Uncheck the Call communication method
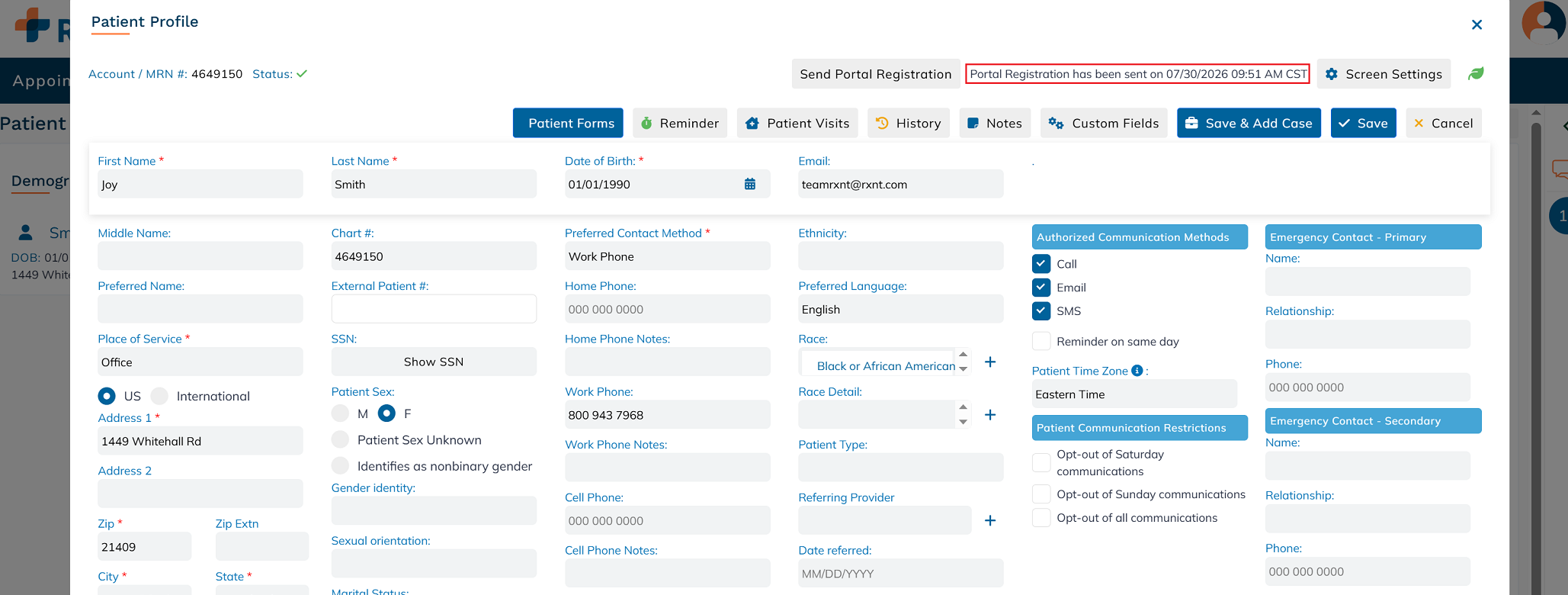This screenshot has height=595, width=1568. pyautogui.click(x=1041, y=263)
